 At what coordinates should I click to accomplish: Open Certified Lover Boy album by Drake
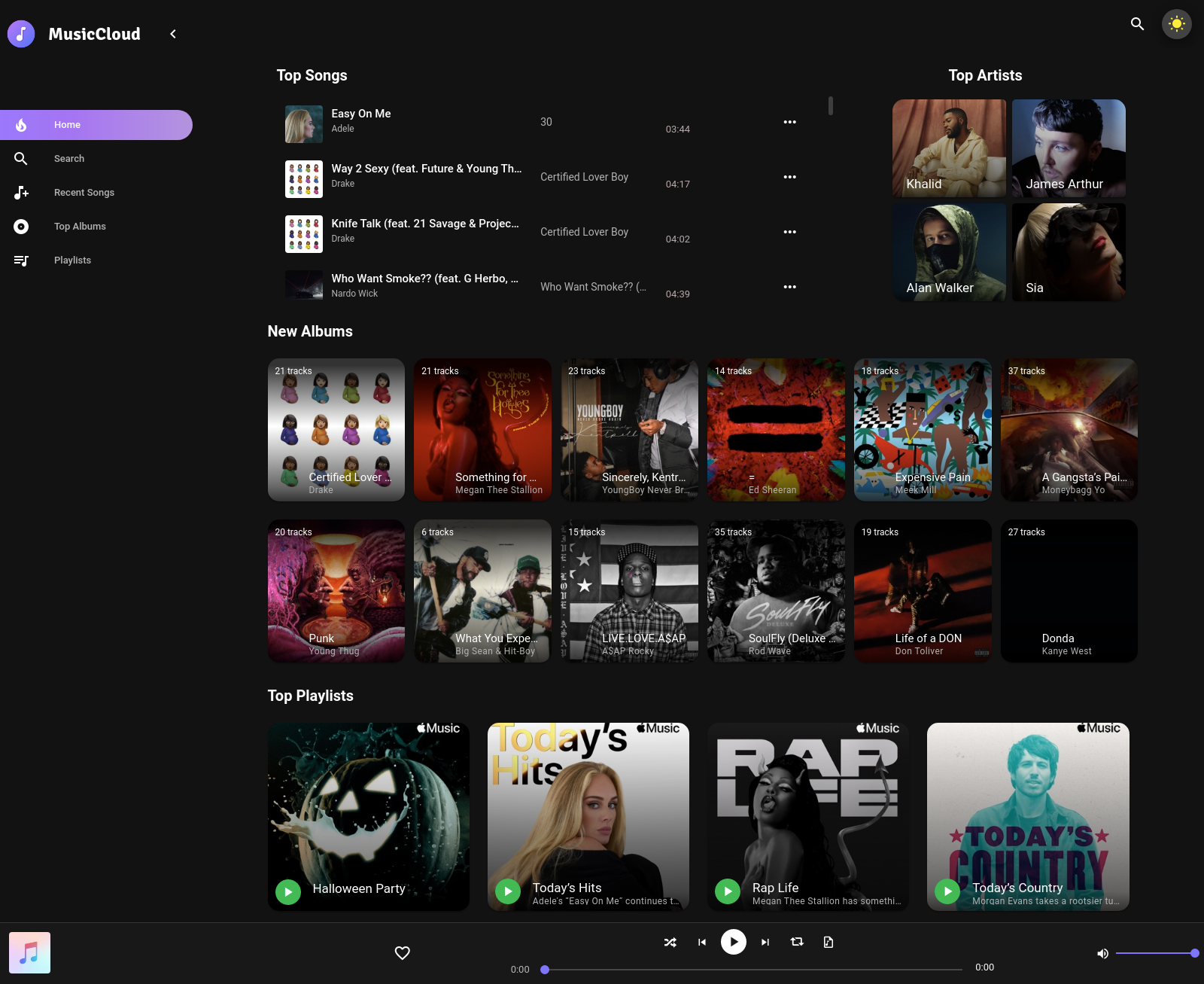coord(336,430)
